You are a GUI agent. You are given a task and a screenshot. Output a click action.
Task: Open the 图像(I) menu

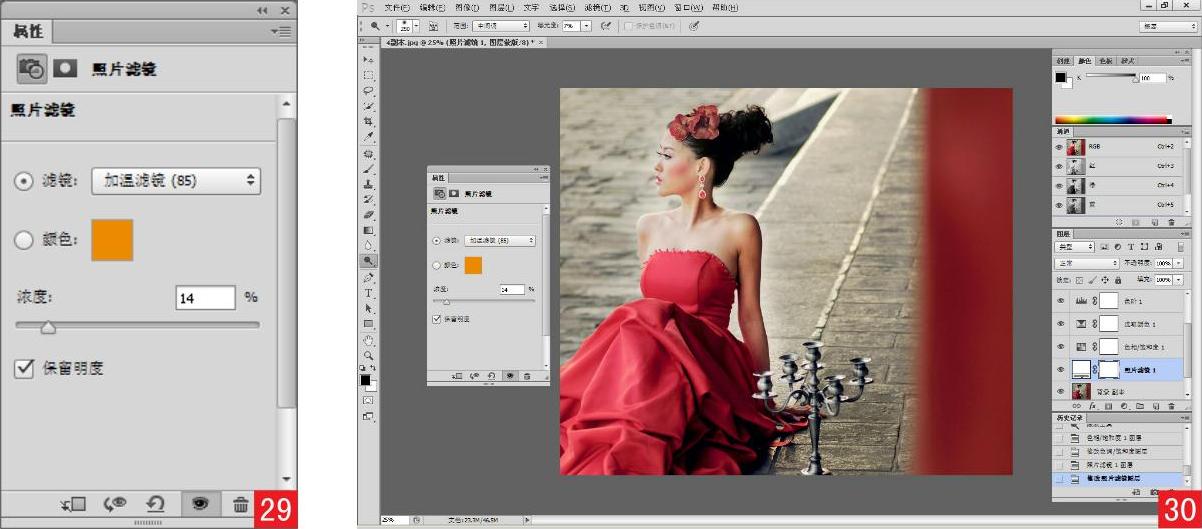pyautogui.click(x=465, y=7)
